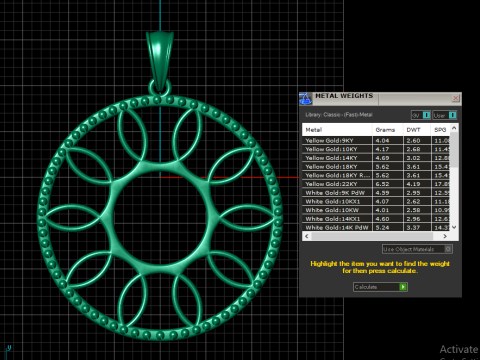This screenshot has width=480, height=360.
Task: Click DWT value 4.19
Action: click(x=413, y=184)
